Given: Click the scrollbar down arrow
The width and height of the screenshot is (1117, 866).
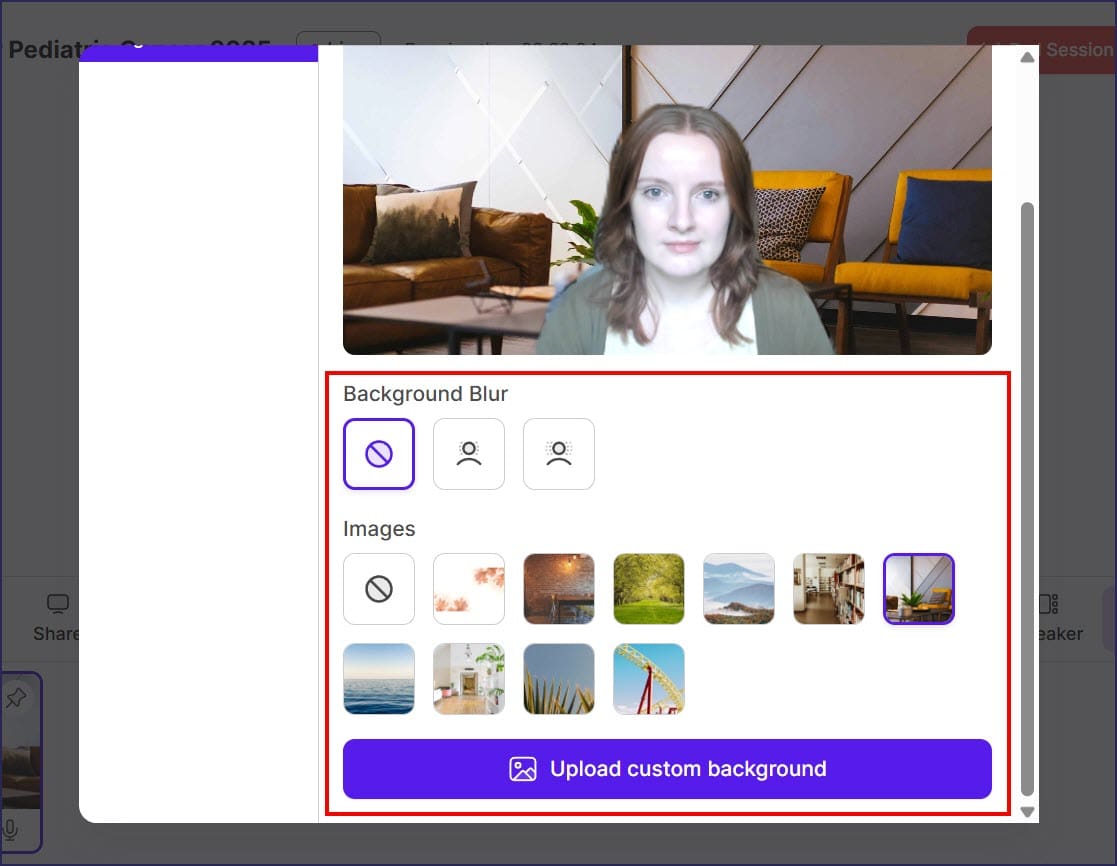Looking at the screenshot, I should [1027, 811].
